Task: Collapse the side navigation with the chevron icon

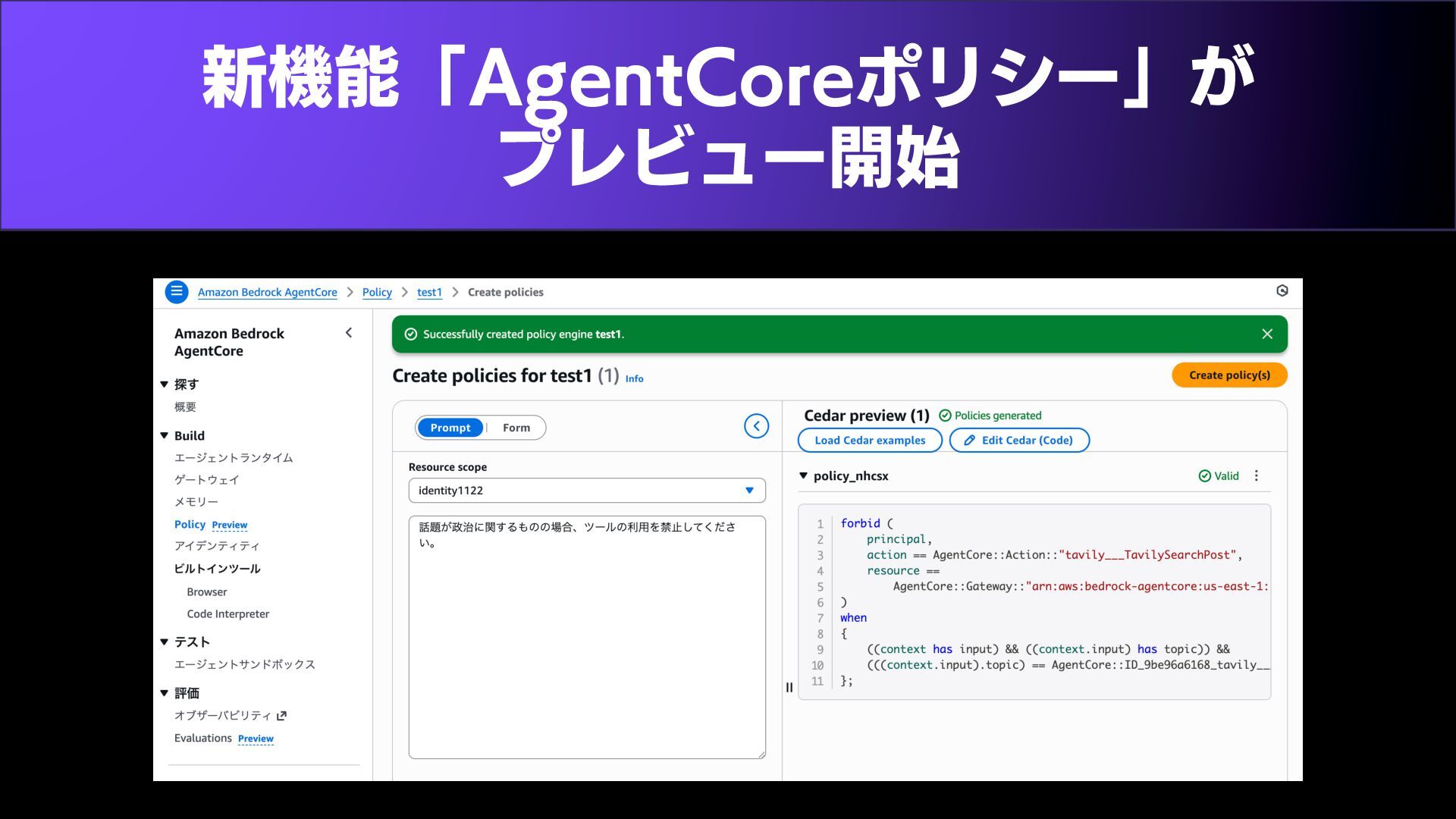Action: tap(349, 333)
